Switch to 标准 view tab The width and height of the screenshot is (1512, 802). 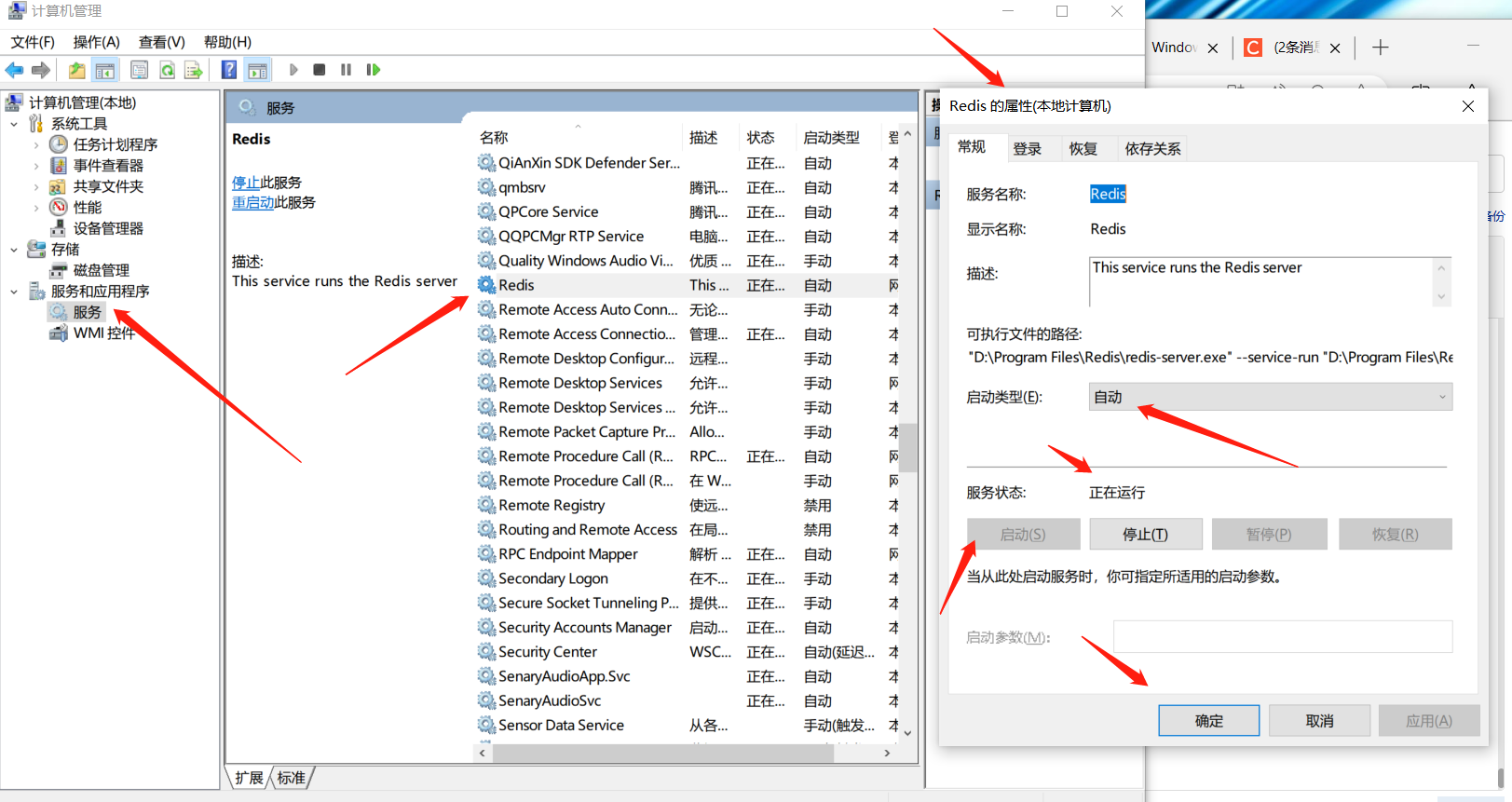(x=292, y=778)
